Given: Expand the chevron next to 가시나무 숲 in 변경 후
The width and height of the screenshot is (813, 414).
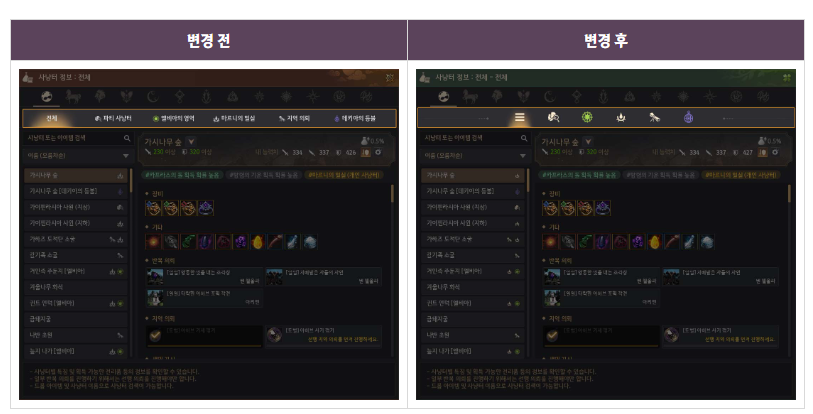Looking at the screenshot, I should [x=588, y=142].
